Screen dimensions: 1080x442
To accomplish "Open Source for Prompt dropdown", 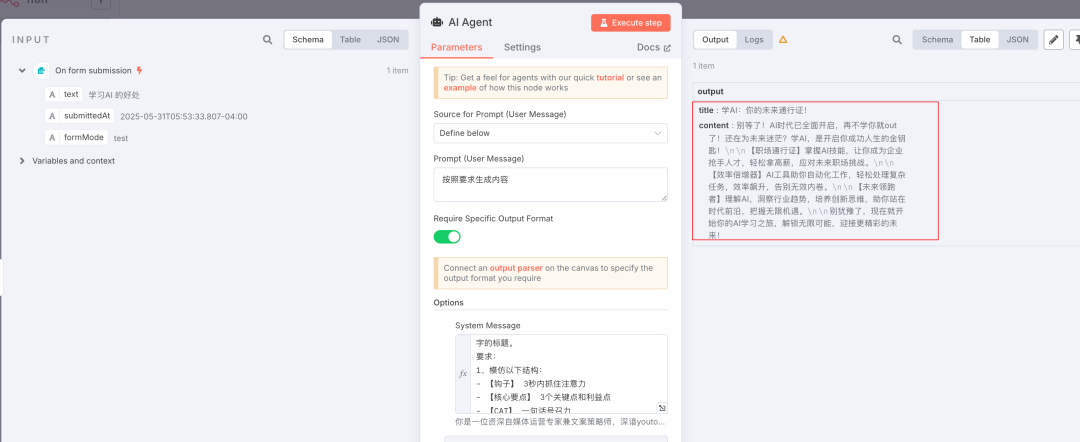I will (550, 133).
